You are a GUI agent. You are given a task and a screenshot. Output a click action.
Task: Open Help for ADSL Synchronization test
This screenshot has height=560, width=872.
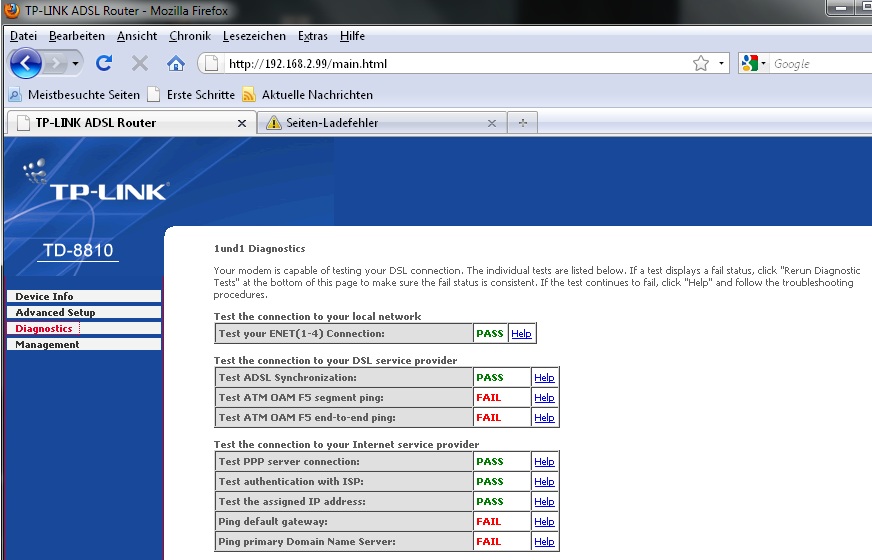(x=544, y=378)
